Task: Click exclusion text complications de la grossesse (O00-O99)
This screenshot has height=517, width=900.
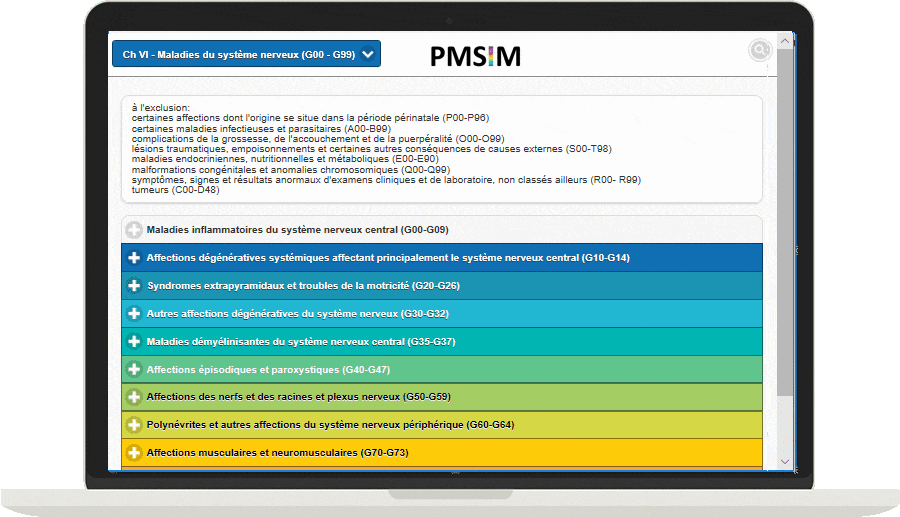Action: (x=318, y=139)
